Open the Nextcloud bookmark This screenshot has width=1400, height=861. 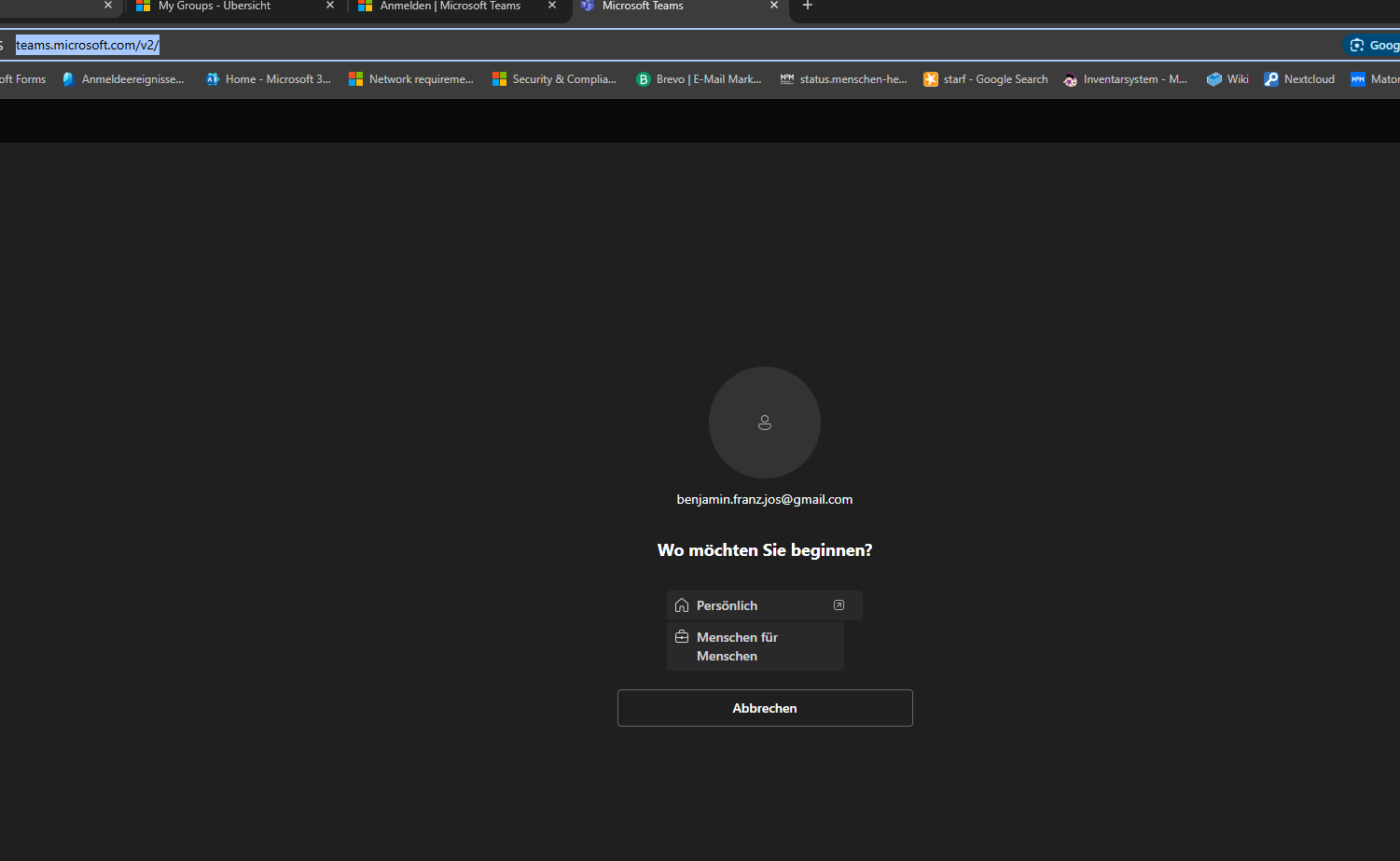1299,79
